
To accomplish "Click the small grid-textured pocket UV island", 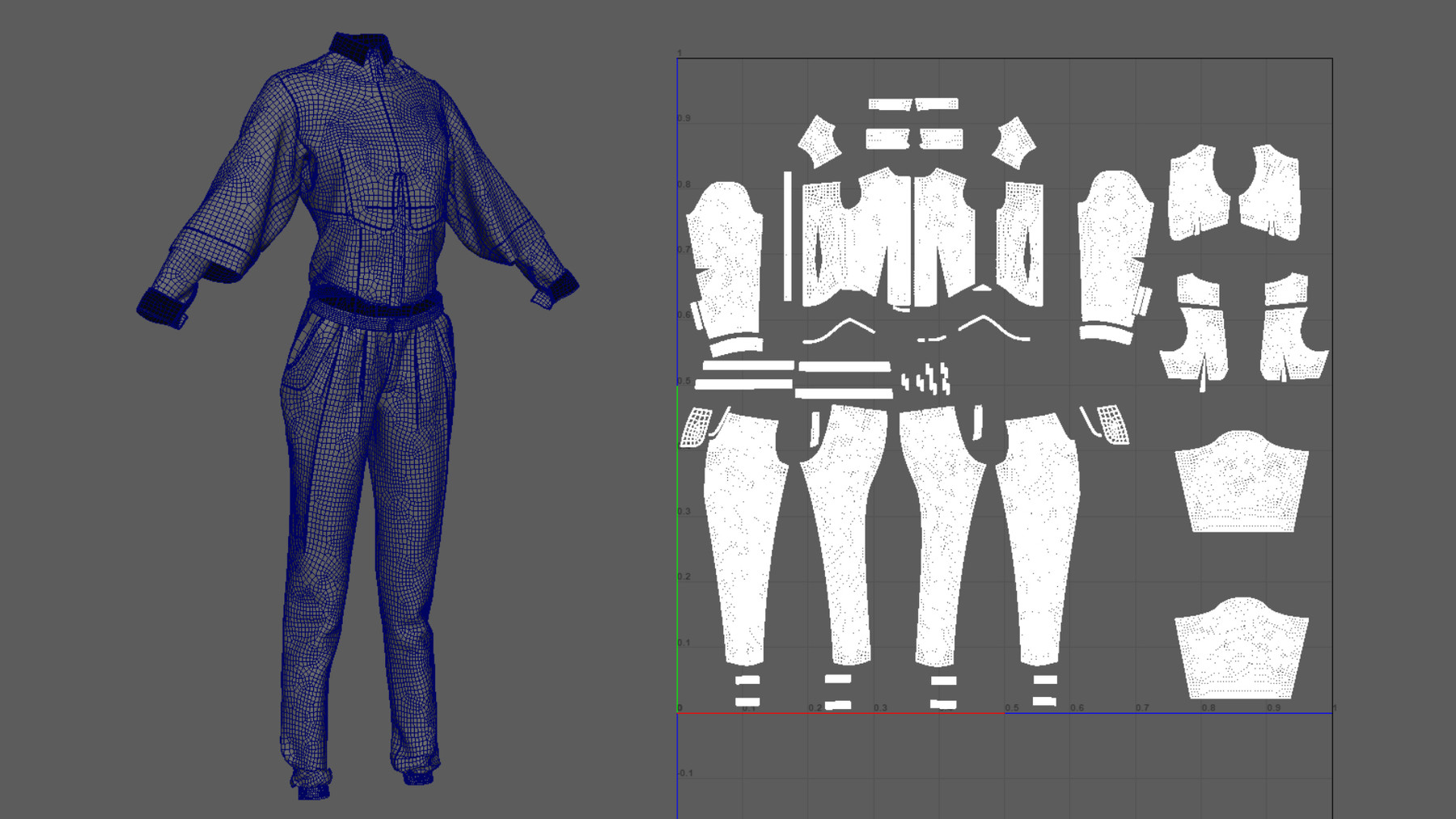I will (696, 427).
